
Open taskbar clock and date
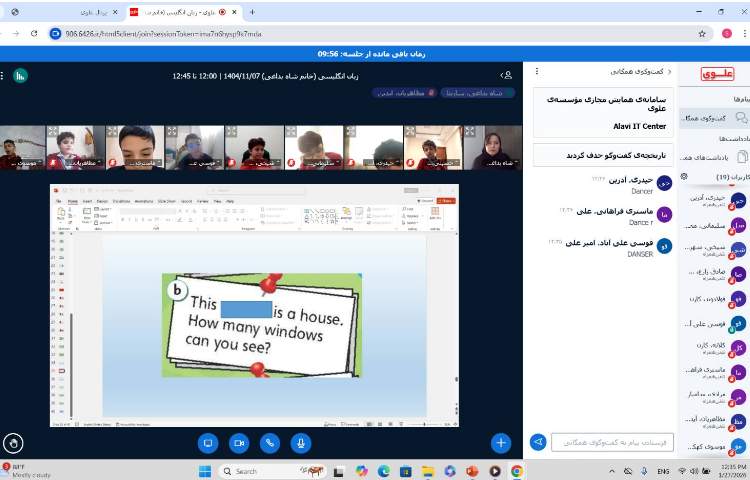click(733, 471)
